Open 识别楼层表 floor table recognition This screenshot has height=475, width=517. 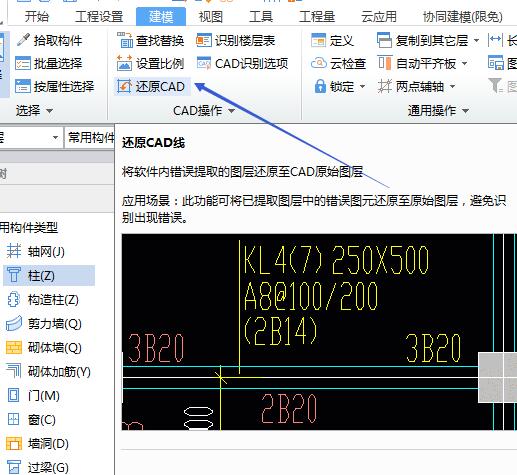coord(236,40)
